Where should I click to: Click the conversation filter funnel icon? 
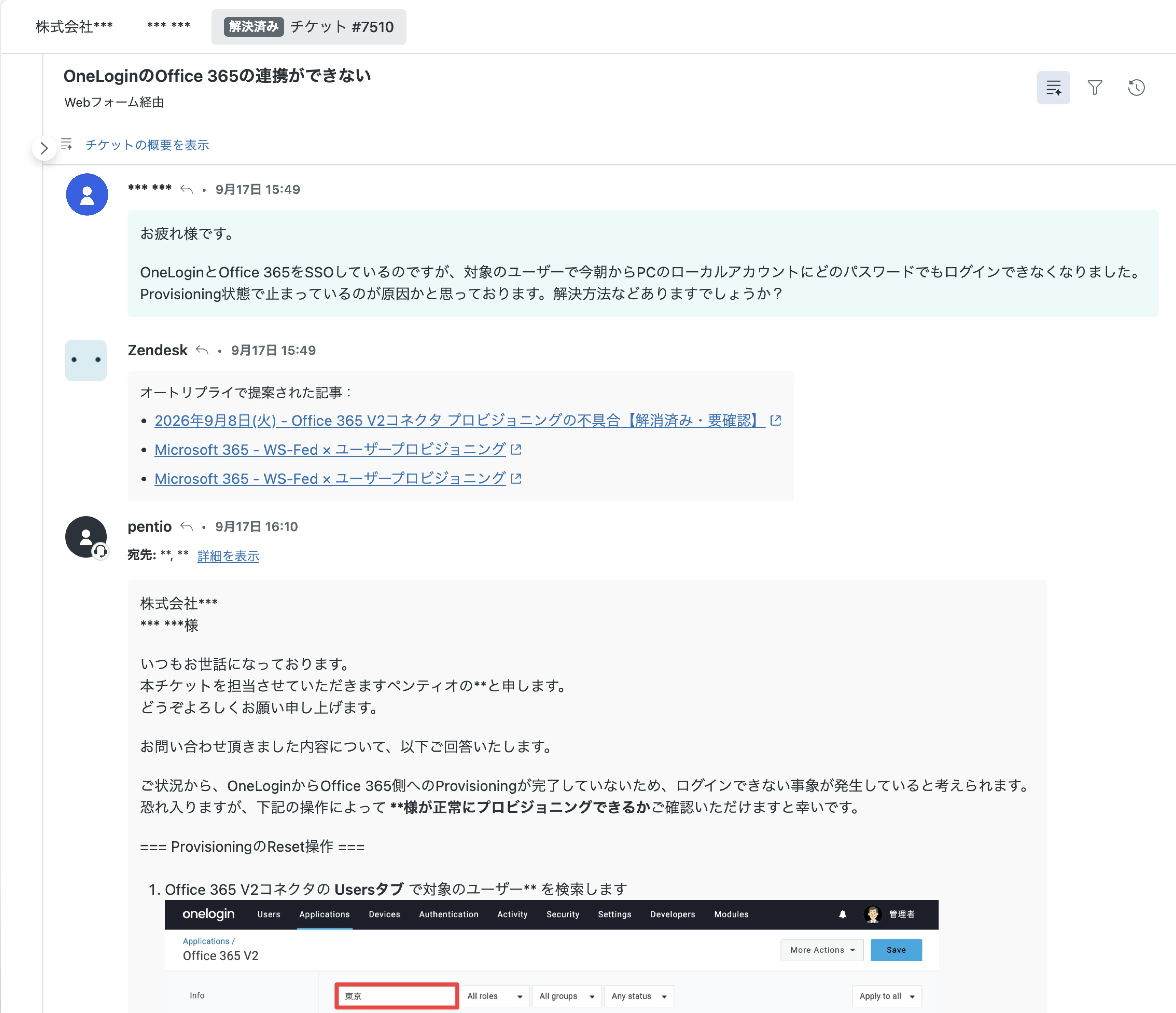(1095, 87)
